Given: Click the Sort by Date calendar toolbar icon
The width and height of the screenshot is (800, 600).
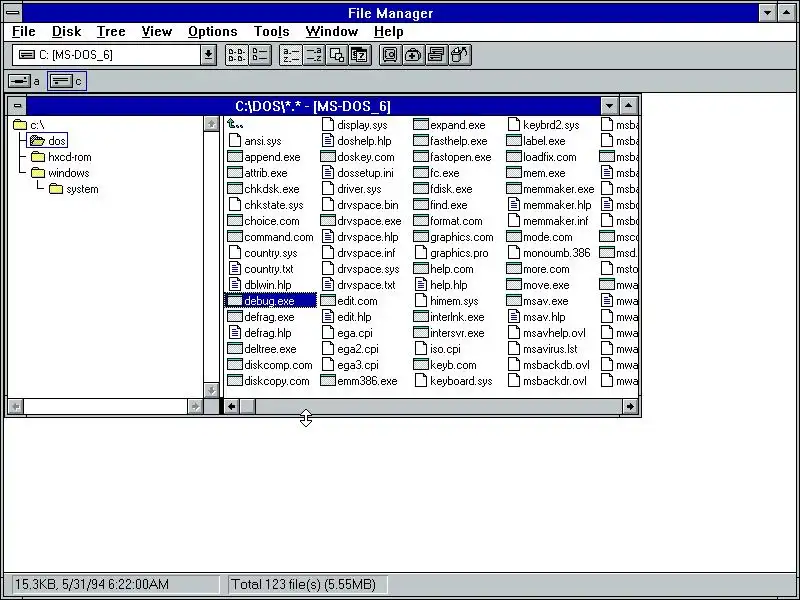Looking at the screenshot, I should click(360, 55).
